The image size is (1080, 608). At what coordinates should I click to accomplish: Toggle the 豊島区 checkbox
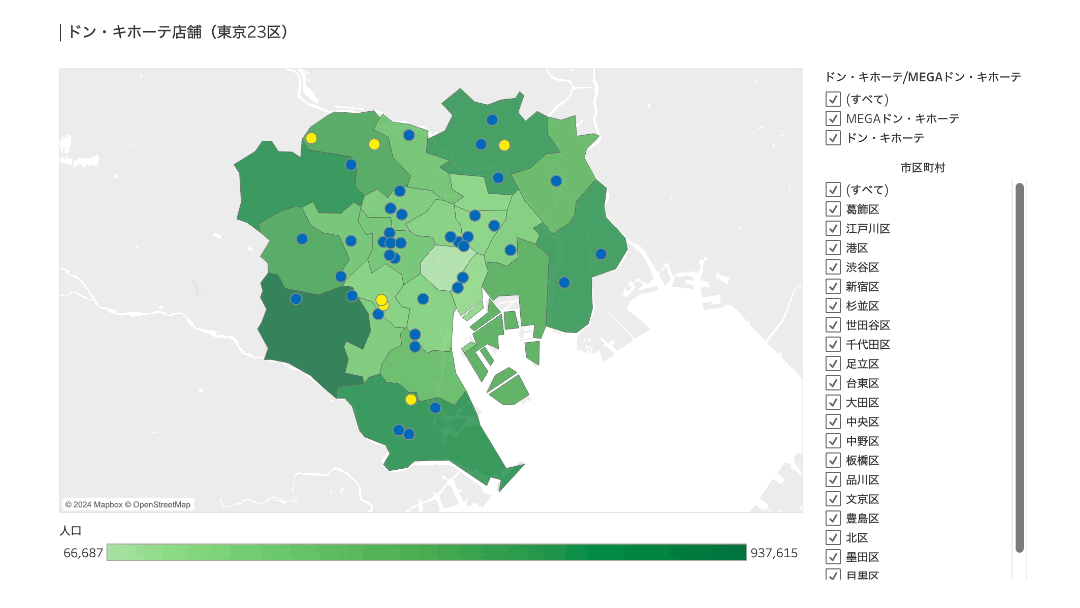coord(833,518)
